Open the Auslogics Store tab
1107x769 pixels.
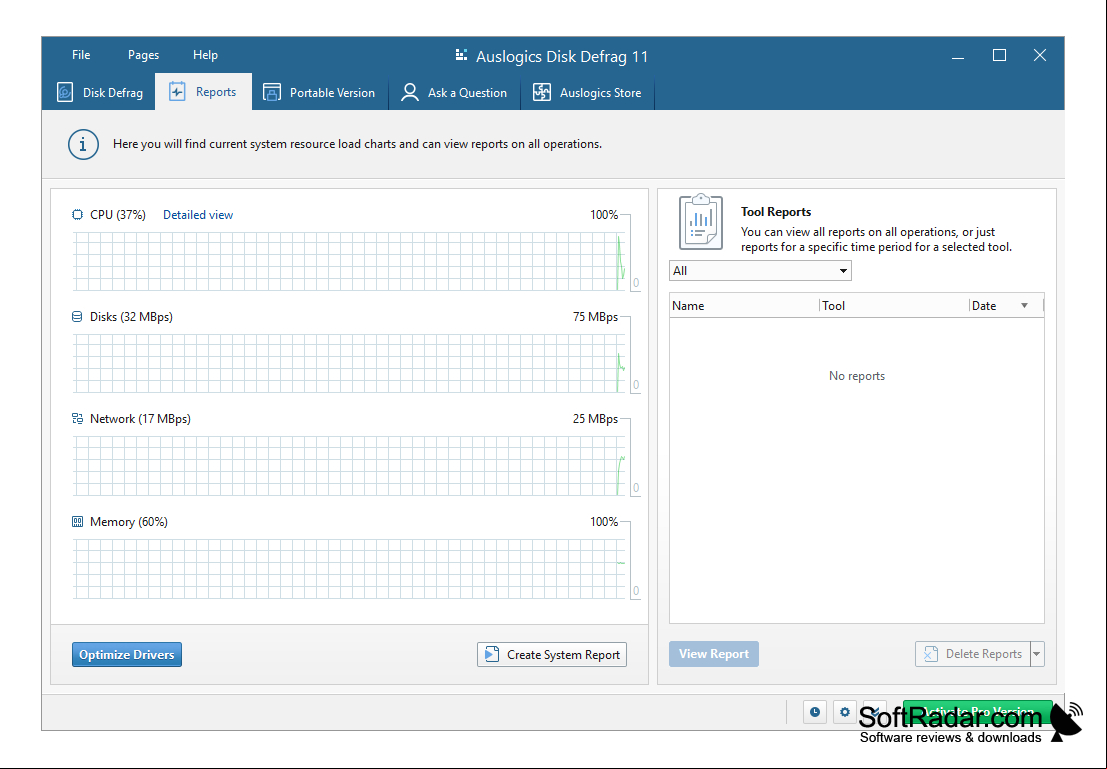(x=587, y=93)
